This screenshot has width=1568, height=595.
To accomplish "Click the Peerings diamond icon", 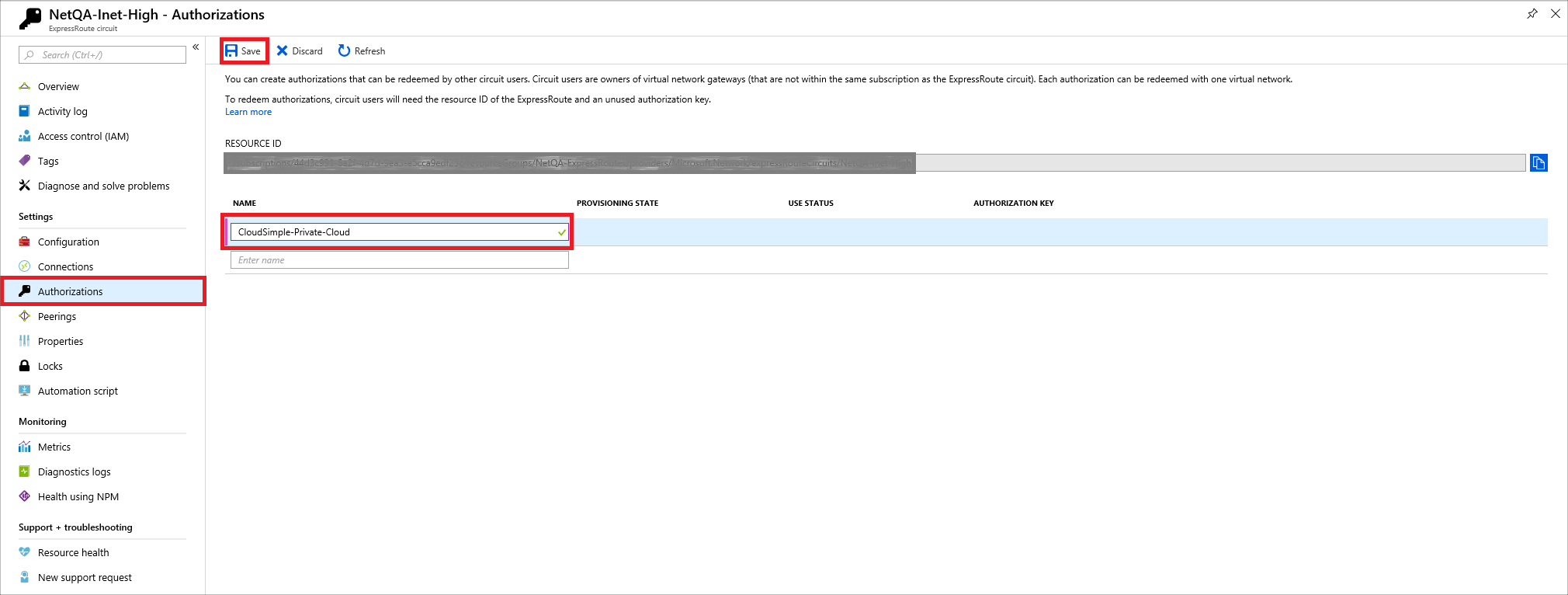I will pos(25,316).
